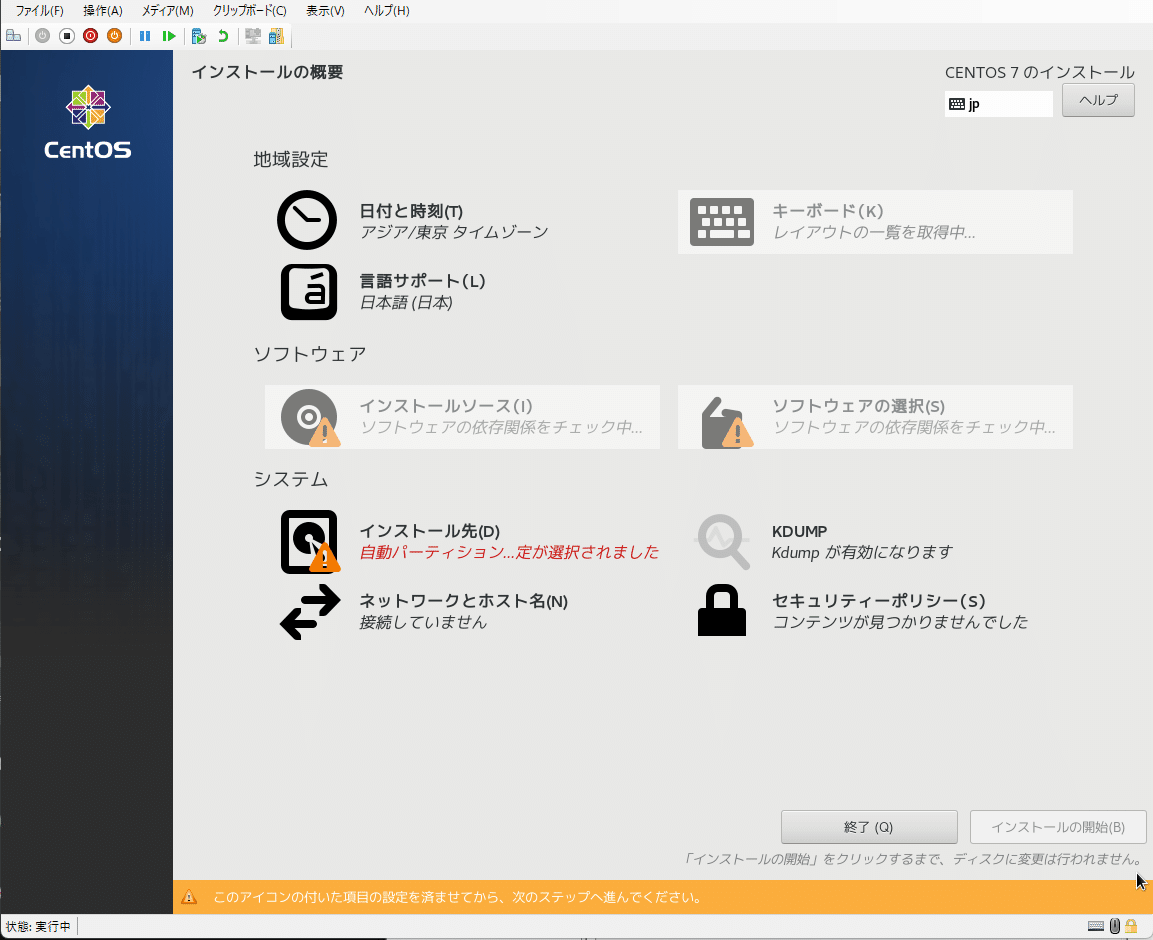
Task: Pause the virtual machine via toolbar
Action: coord(146,35)
